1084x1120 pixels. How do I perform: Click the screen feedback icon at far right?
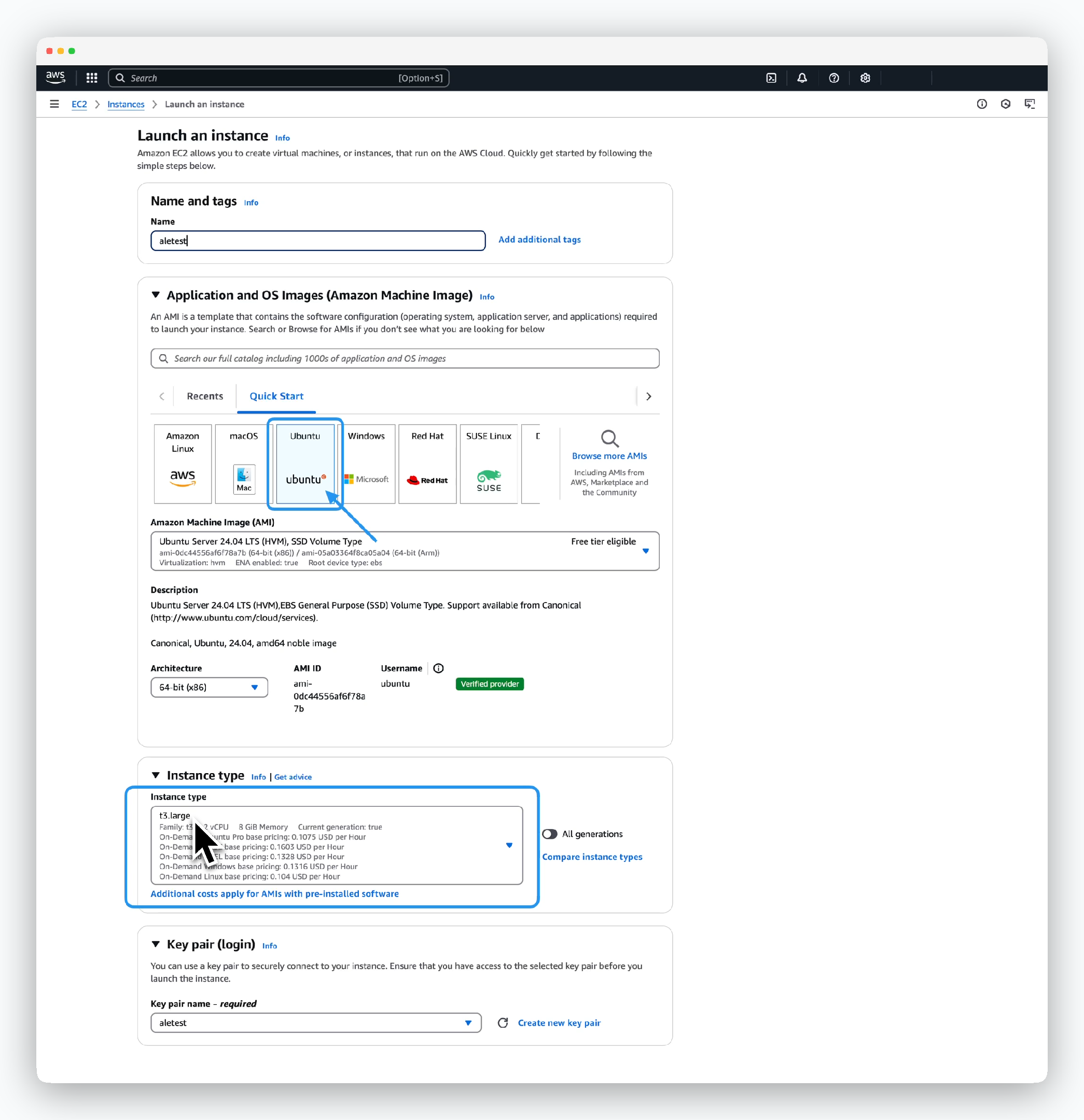1030,104
